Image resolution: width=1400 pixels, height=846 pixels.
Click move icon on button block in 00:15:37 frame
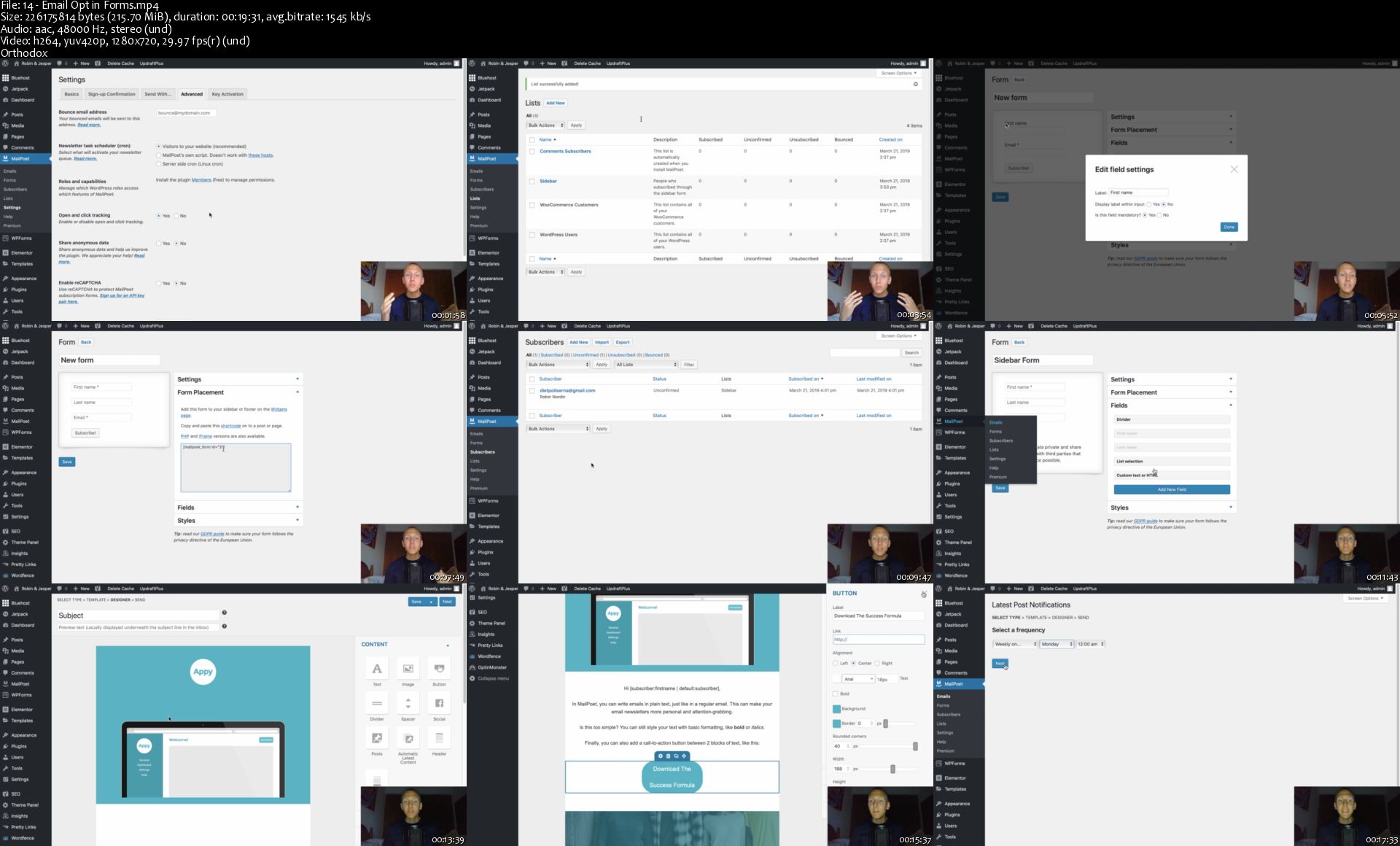pyautogui.click(x=684, y=756)
